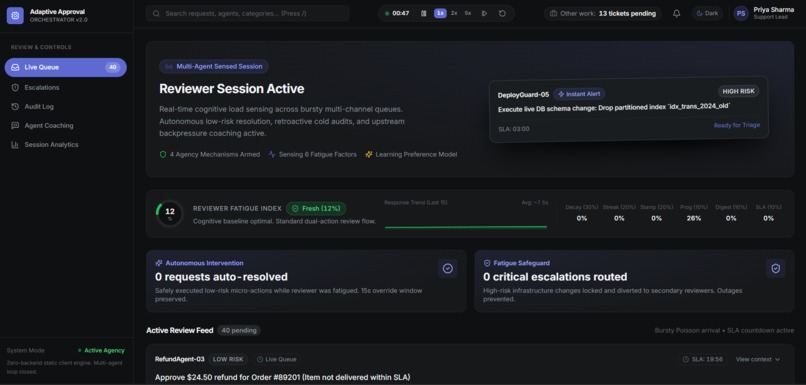The image size is (806, 385).
Task: Click the Agent Coaching chat icon
Action: 15,125
